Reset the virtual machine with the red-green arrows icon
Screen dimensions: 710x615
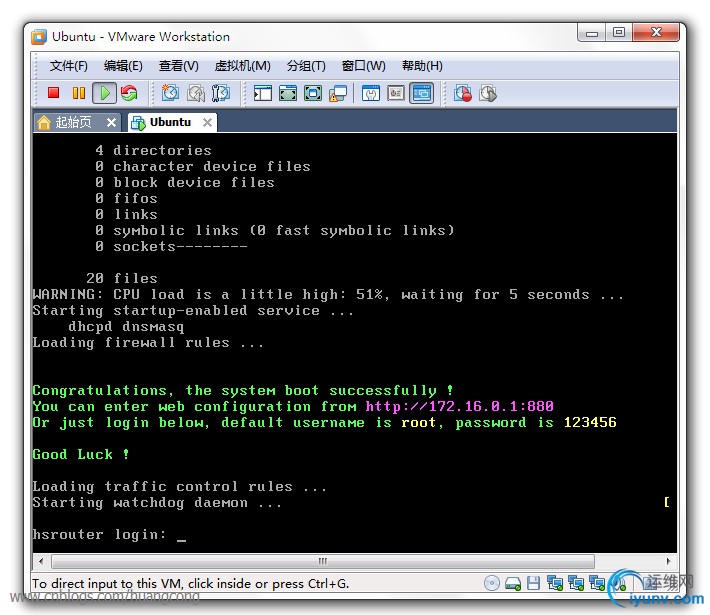pos(130,93)
